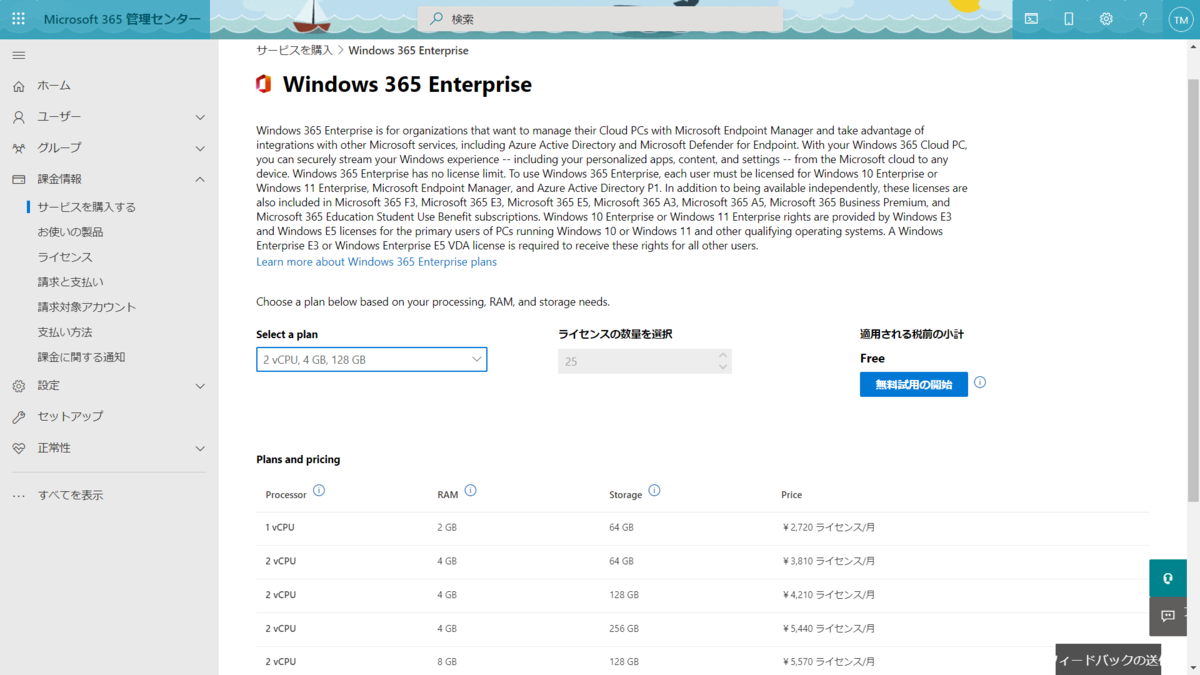Click the license quantity field showing 25
1200x675 pixels.
click(645, 361)
